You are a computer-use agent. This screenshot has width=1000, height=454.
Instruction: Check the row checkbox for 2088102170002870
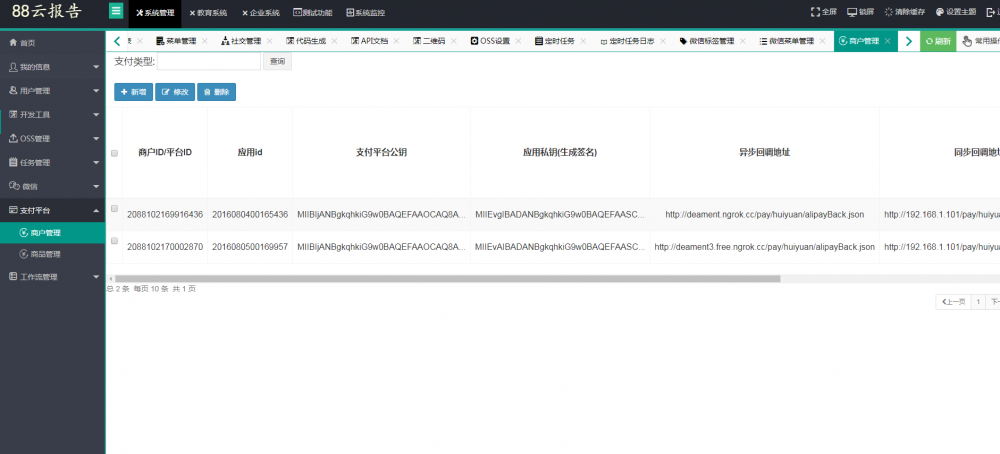pos(114,240)
